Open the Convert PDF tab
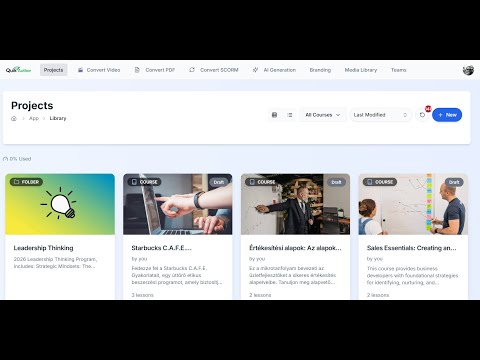 pos(155,70)
